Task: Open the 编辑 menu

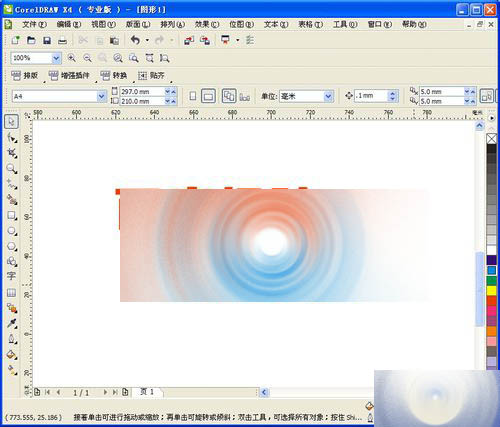Action: [69, 24]
